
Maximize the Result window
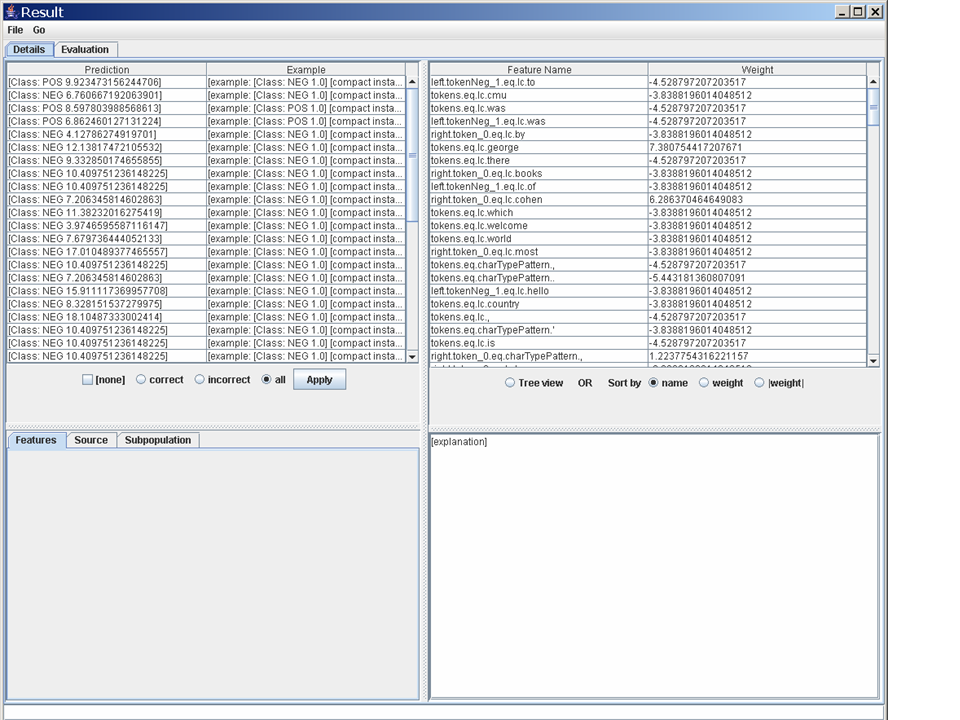click(858, 12)
